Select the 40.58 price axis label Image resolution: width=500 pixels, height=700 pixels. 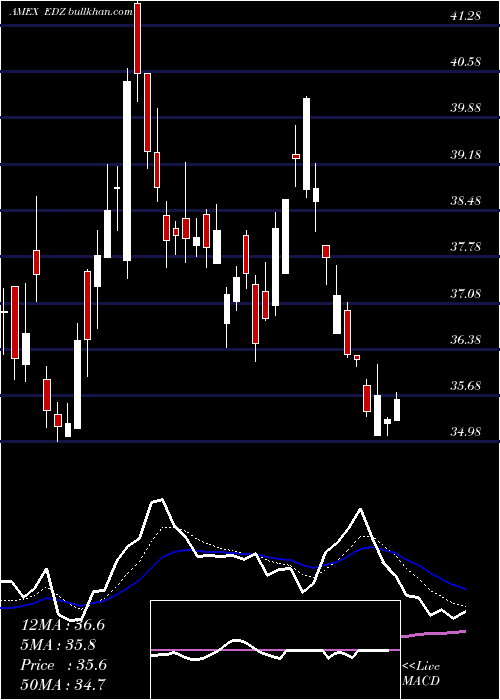[x=465, y=62]
